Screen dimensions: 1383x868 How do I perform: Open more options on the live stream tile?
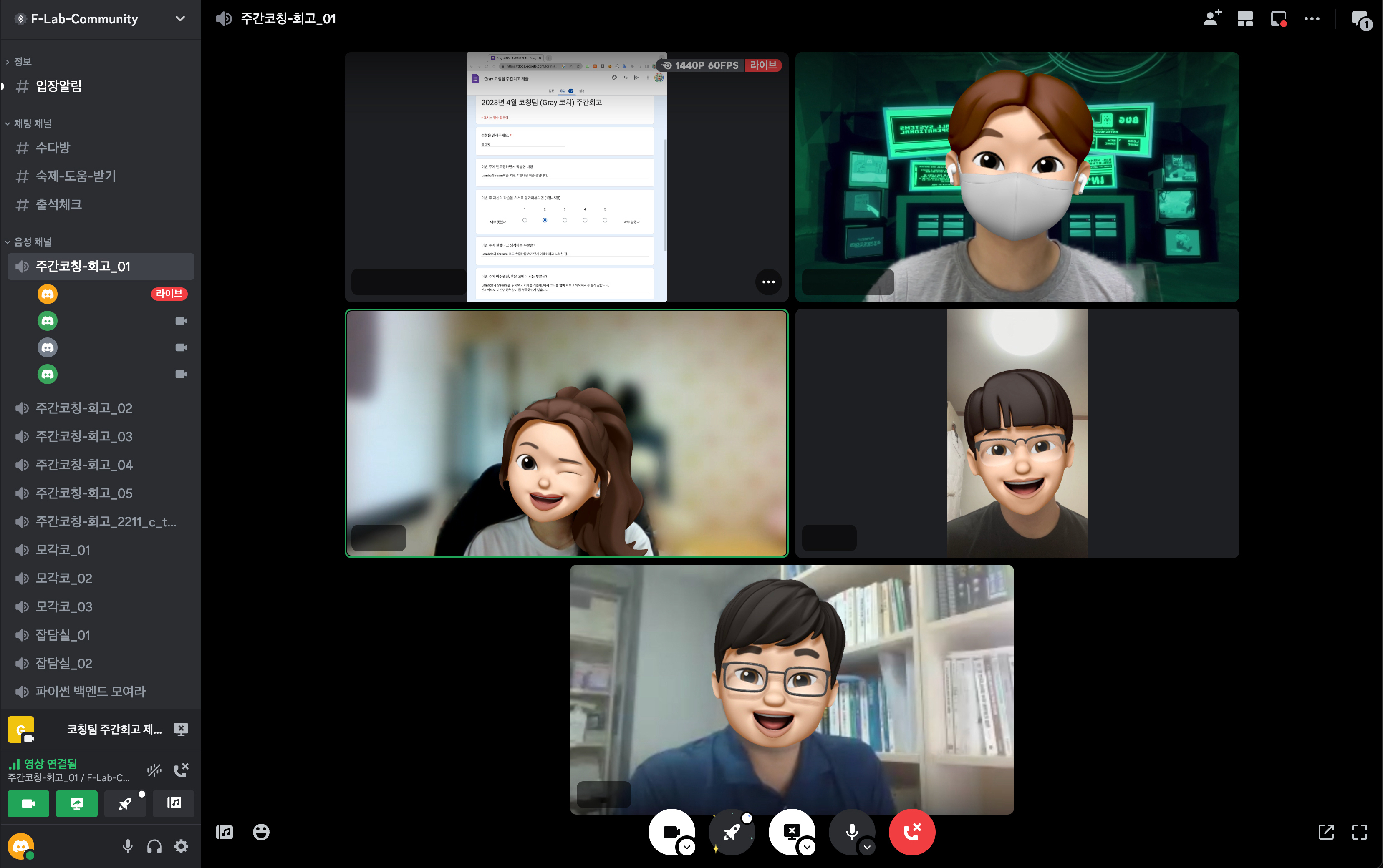pos(768,282)
